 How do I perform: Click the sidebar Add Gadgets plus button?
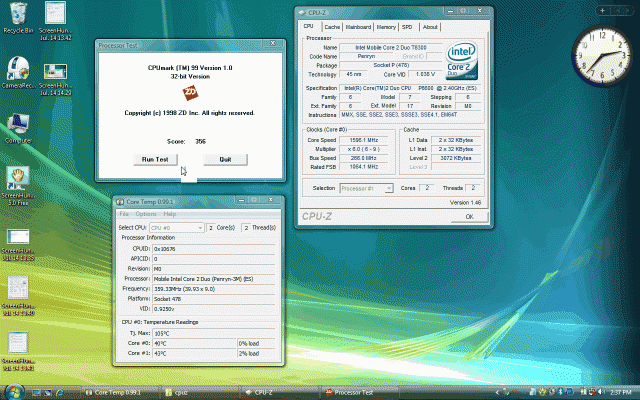[602, 11]
